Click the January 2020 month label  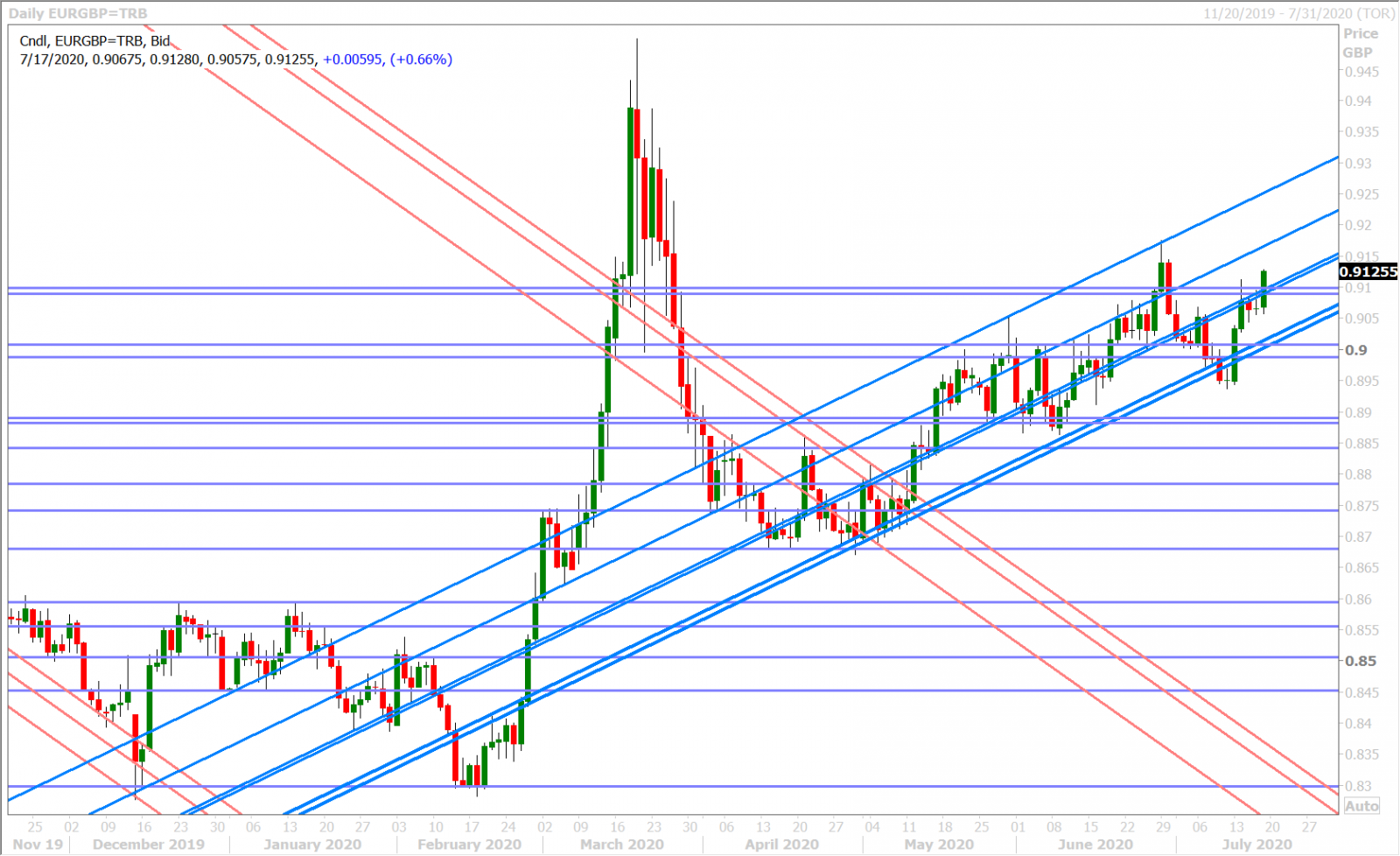[x=312, y=845]
